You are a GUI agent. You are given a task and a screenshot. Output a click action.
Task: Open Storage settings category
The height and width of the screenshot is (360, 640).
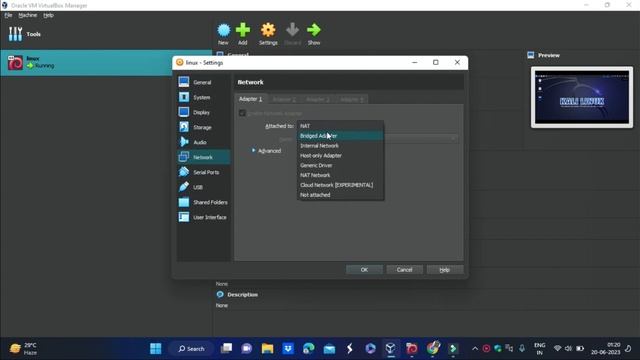(x=203, y=127)
